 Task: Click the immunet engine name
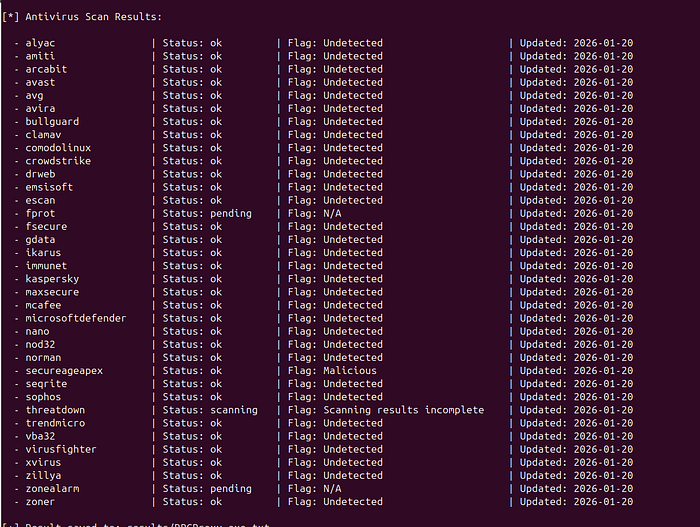[x=46, y=266]
